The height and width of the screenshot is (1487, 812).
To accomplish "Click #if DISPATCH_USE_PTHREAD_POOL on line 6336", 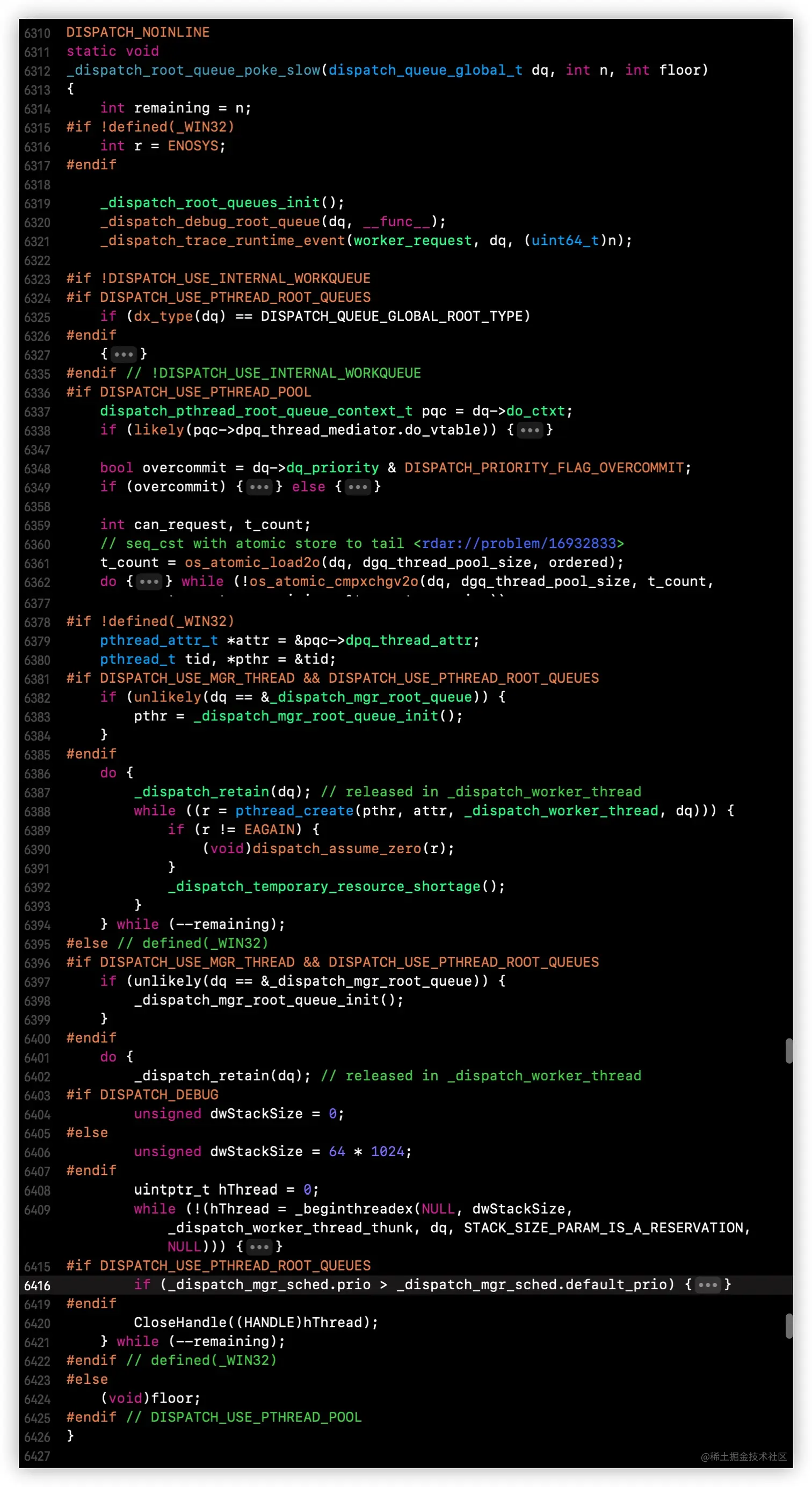I will tap(189, 392).
